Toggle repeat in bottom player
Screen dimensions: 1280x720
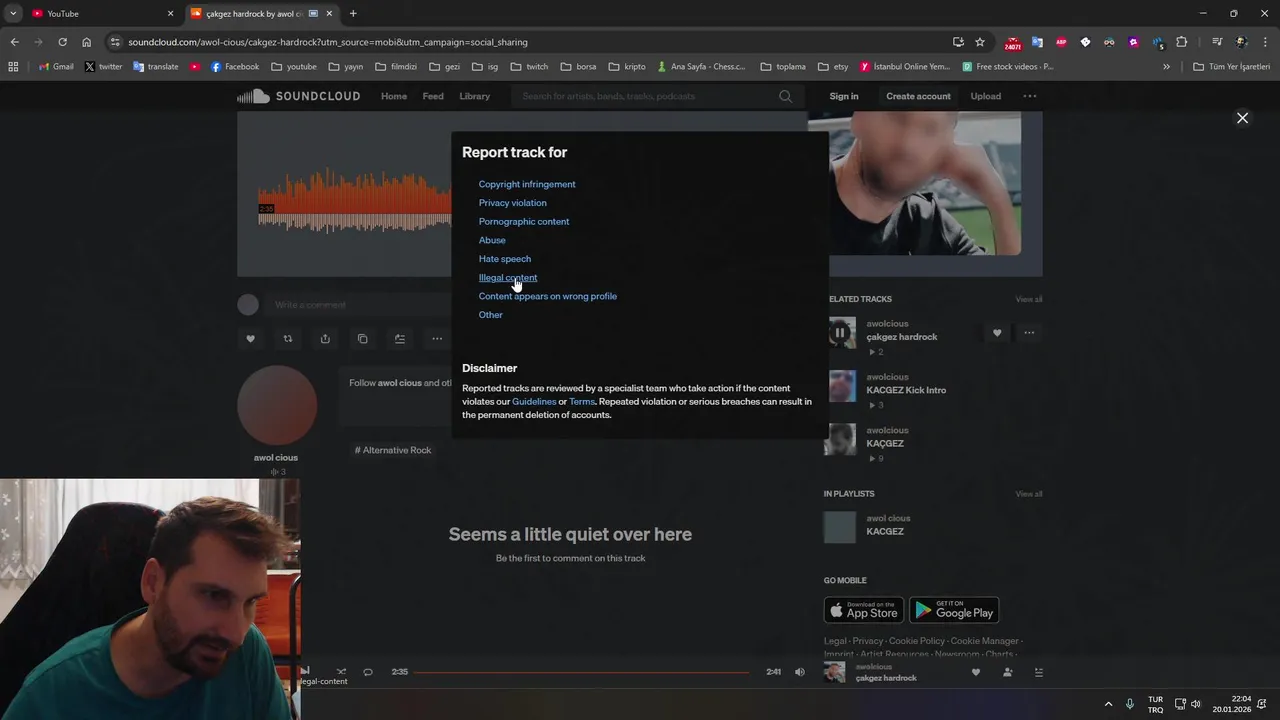click(x=368, y=672)
